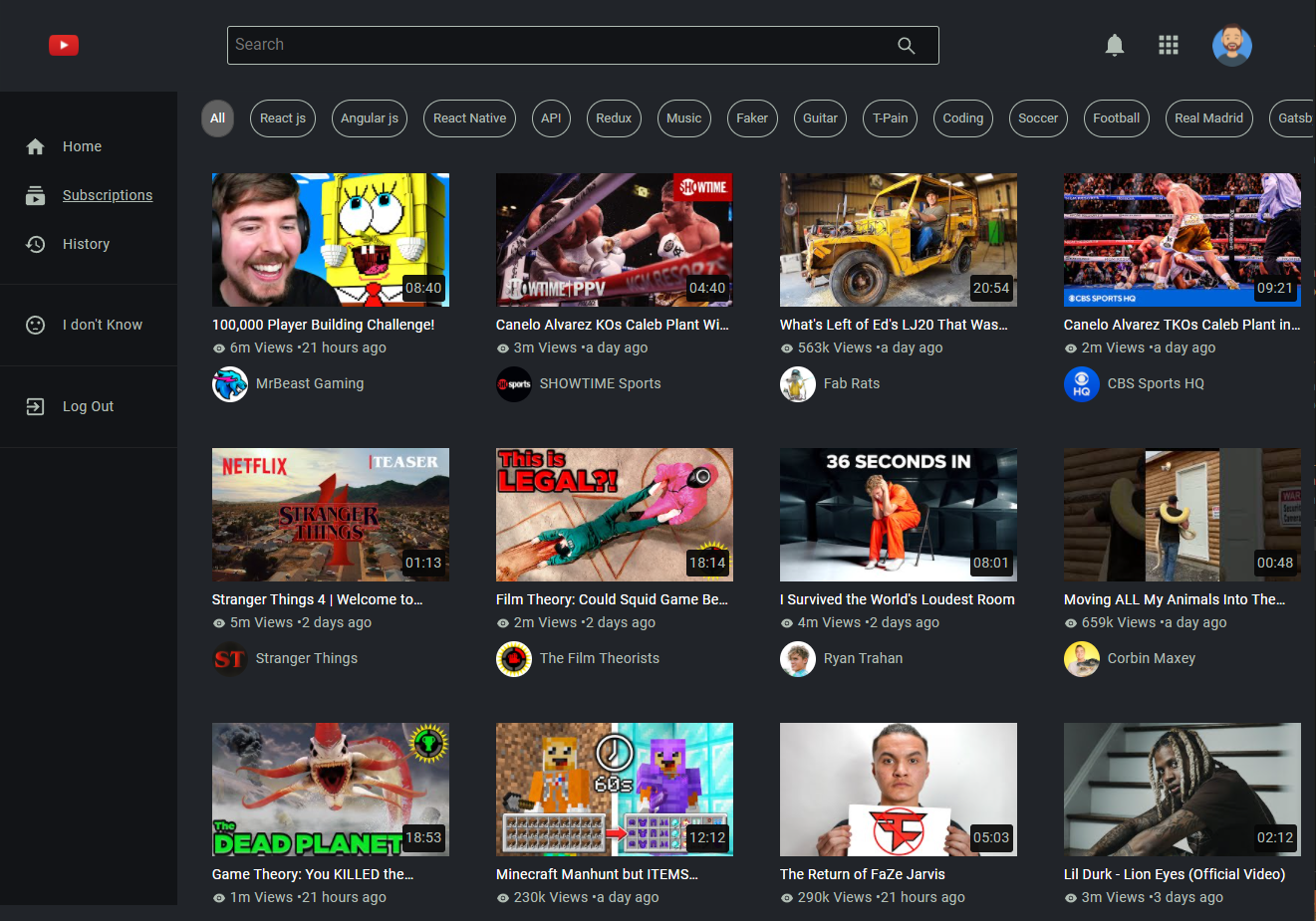
Task: Select the Soccer category chip
Action: [1038, 117]
